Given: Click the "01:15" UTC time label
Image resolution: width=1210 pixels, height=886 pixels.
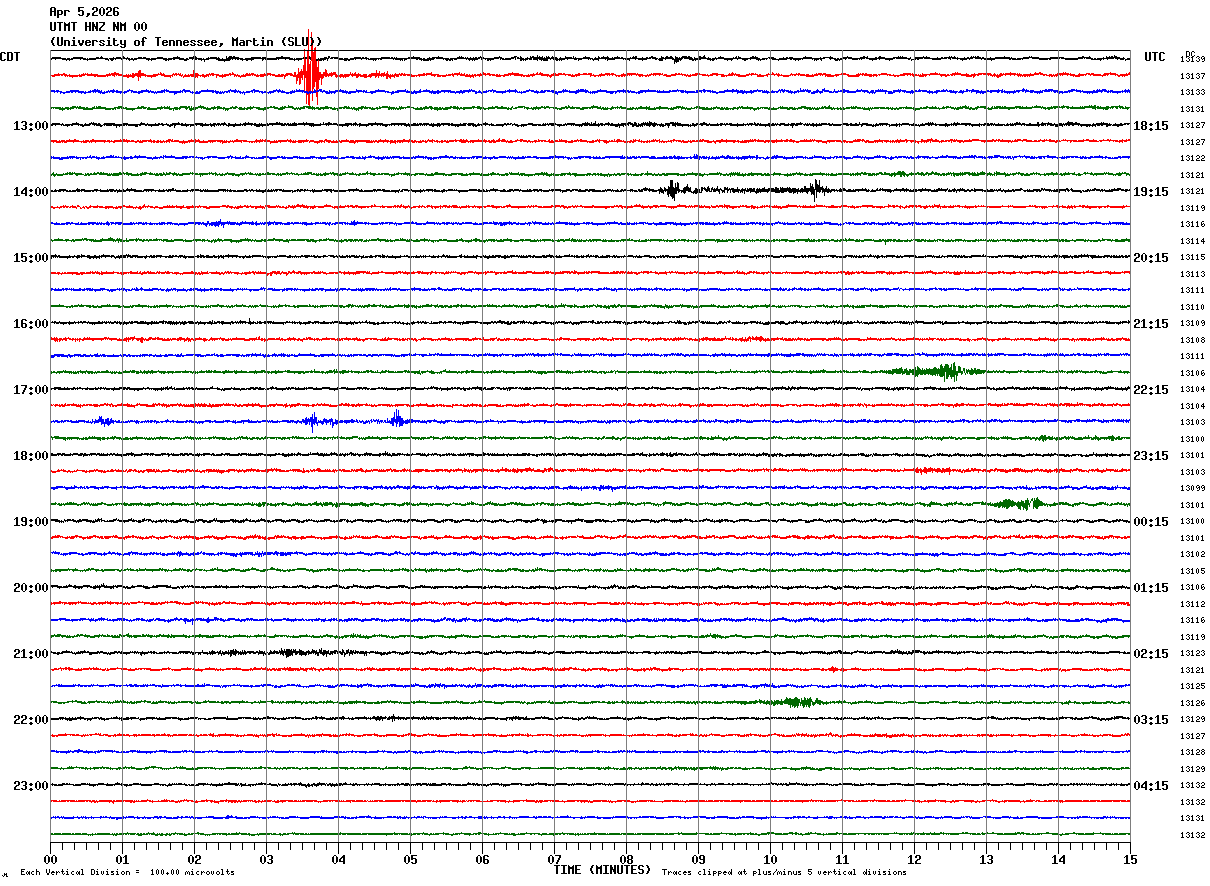Looking at the screenshot, I should [x=1151, y=588].
